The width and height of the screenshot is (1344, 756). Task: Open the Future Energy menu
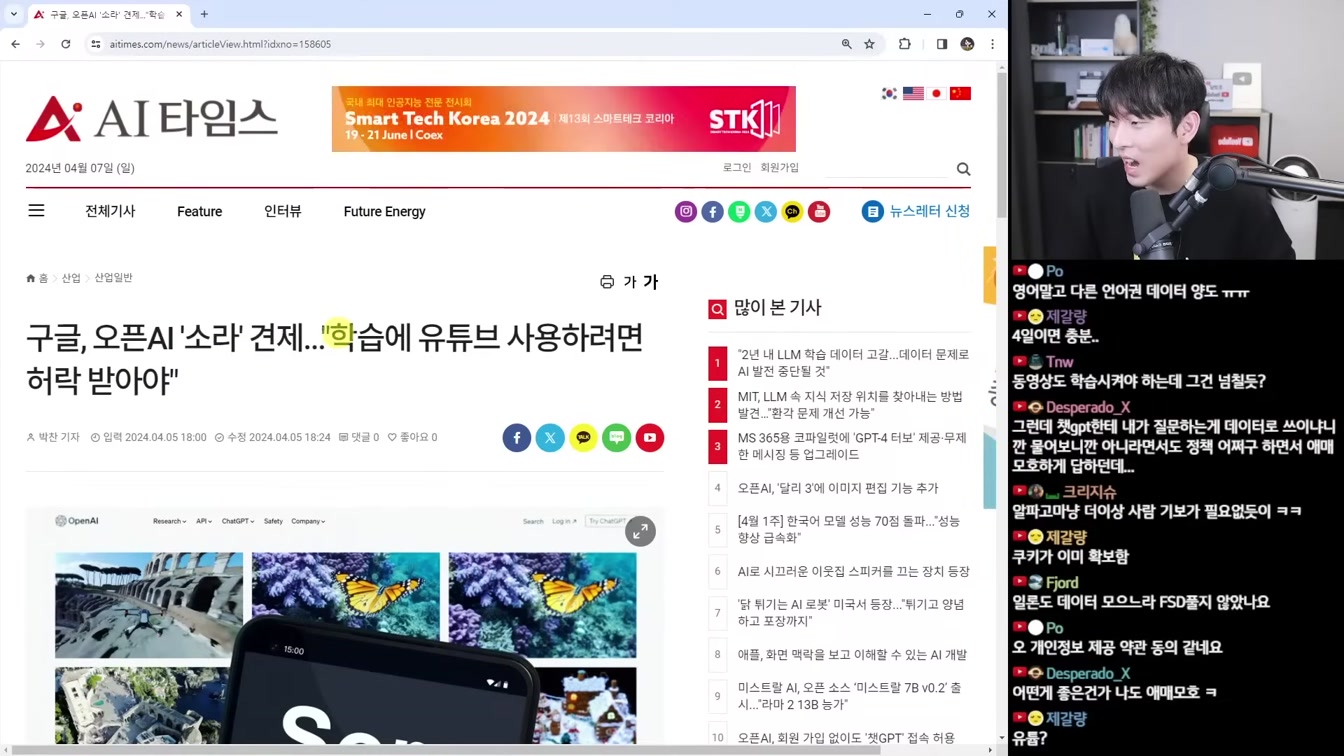384,211
